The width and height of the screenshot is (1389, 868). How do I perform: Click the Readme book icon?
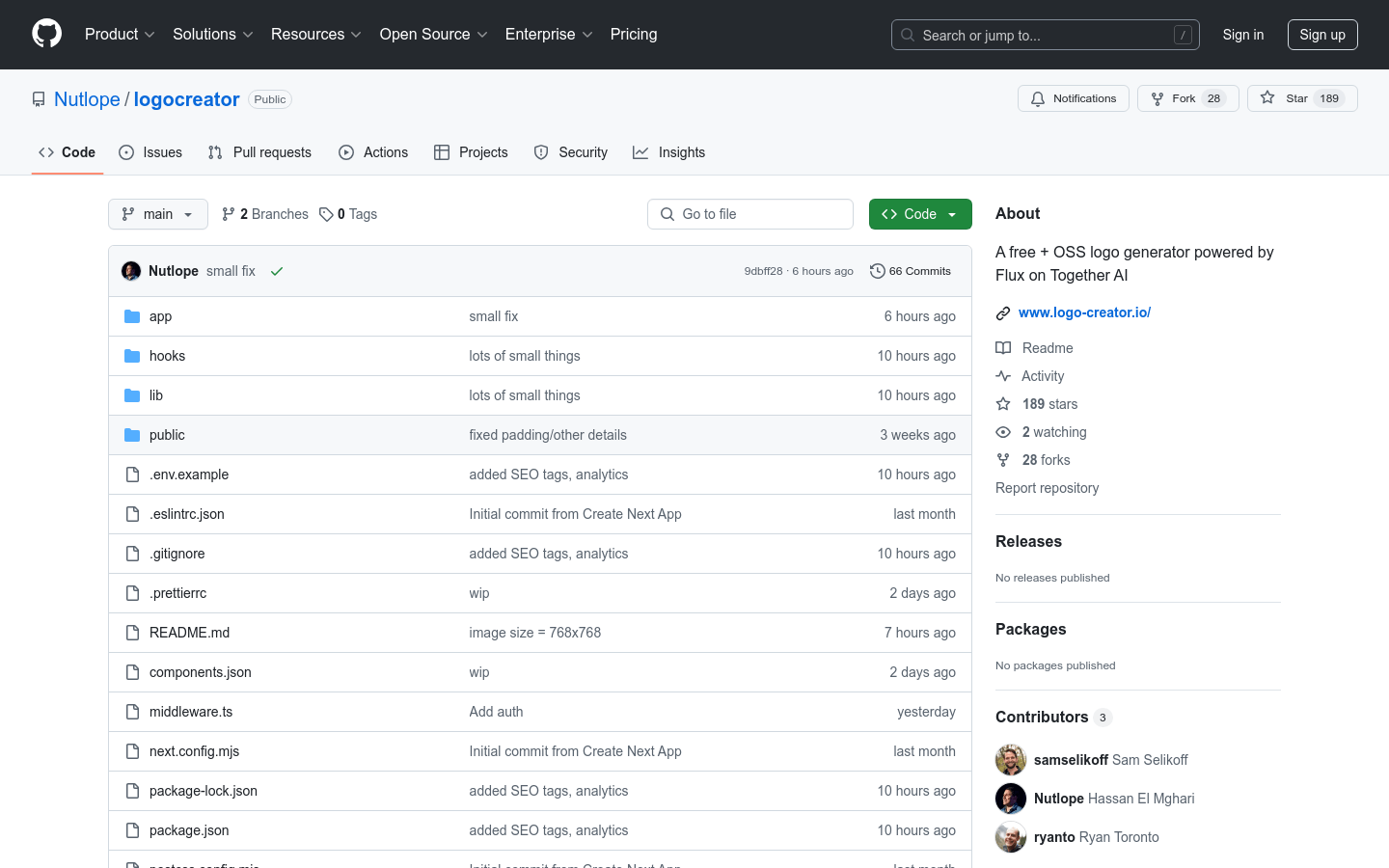pos(1003,348)
